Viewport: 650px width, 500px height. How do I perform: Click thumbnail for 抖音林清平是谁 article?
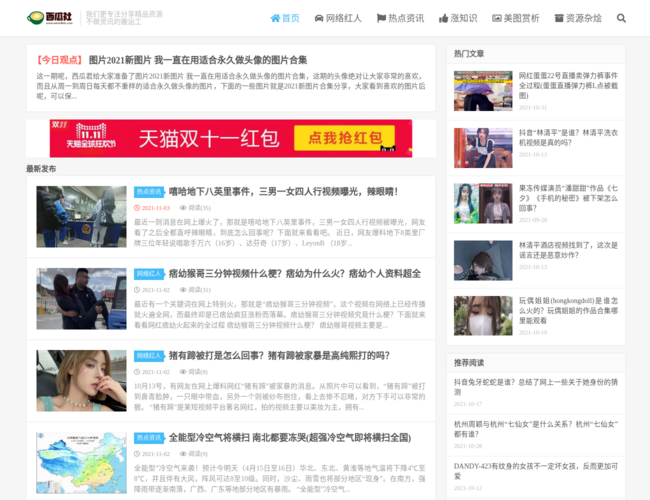[483, 148]
